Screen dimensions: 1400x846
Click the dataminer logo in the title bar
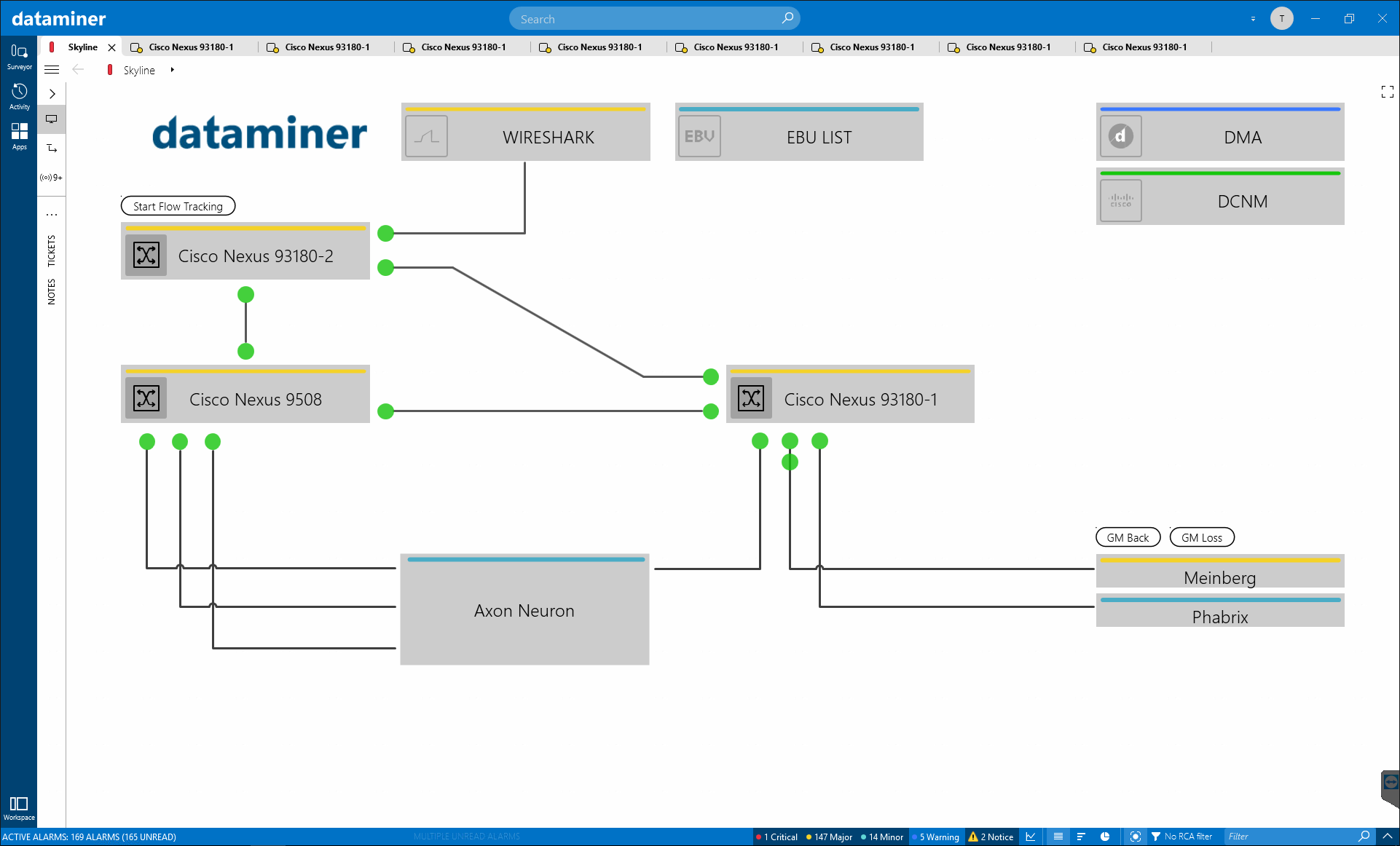(59, 18)
